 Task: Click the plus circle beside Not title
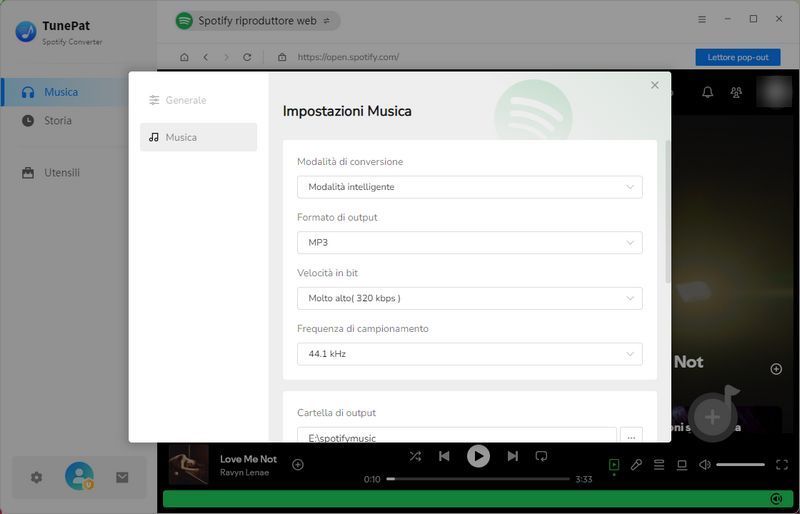776,369
